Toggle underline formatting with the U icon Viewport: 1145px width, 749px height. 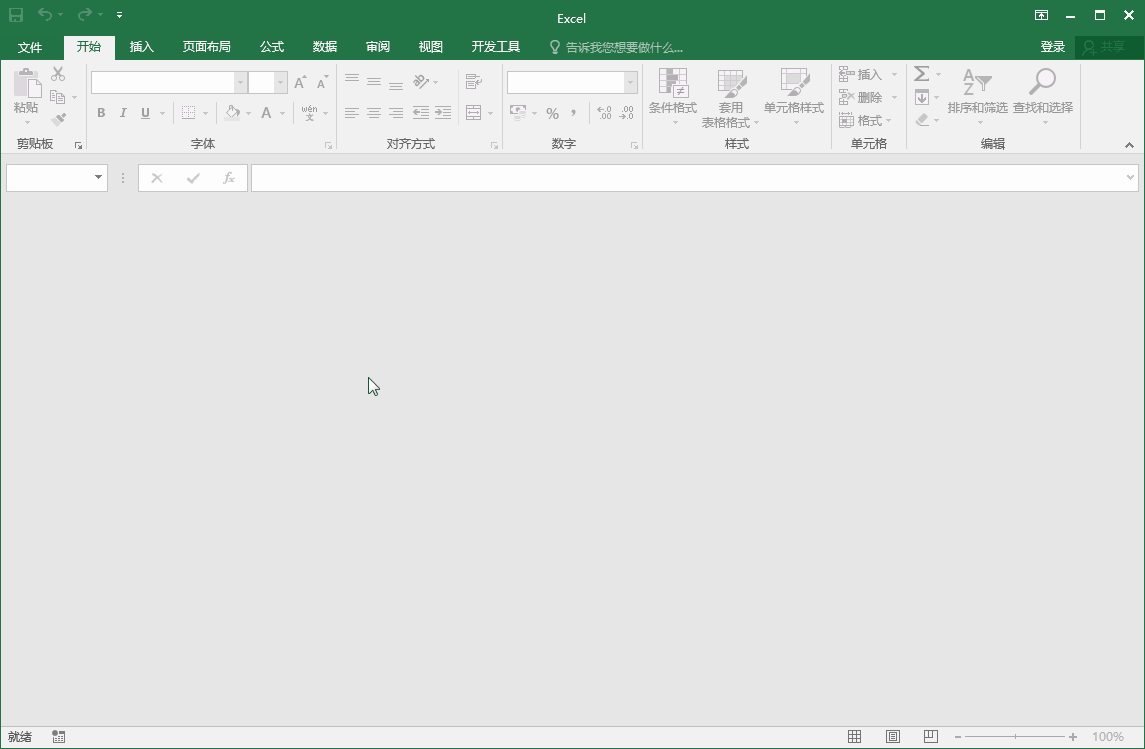[x=144, y=113]
